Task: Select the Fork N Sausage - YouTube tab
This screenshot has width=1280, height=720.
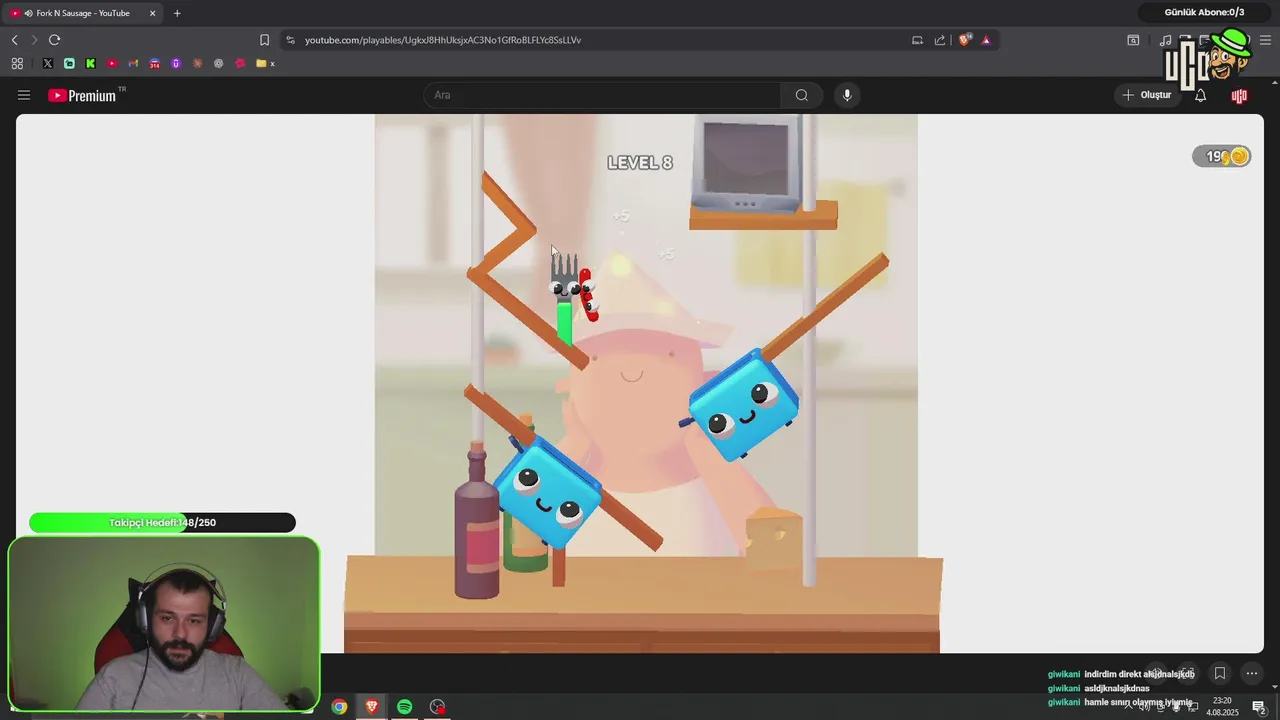Action: (x=83, y=13)
